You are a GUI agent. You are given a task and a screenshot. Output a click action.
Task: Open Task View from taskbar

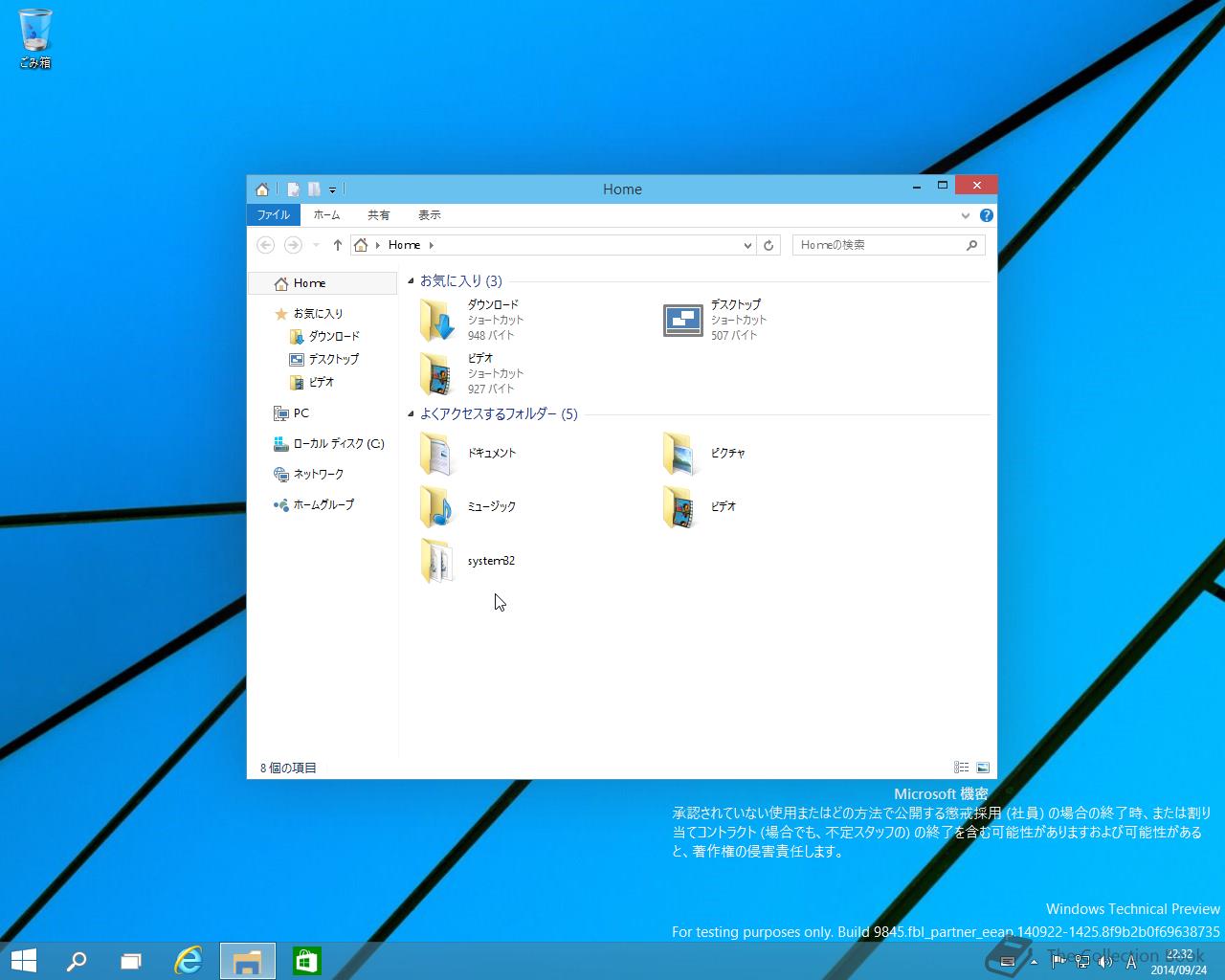point(131,961)
